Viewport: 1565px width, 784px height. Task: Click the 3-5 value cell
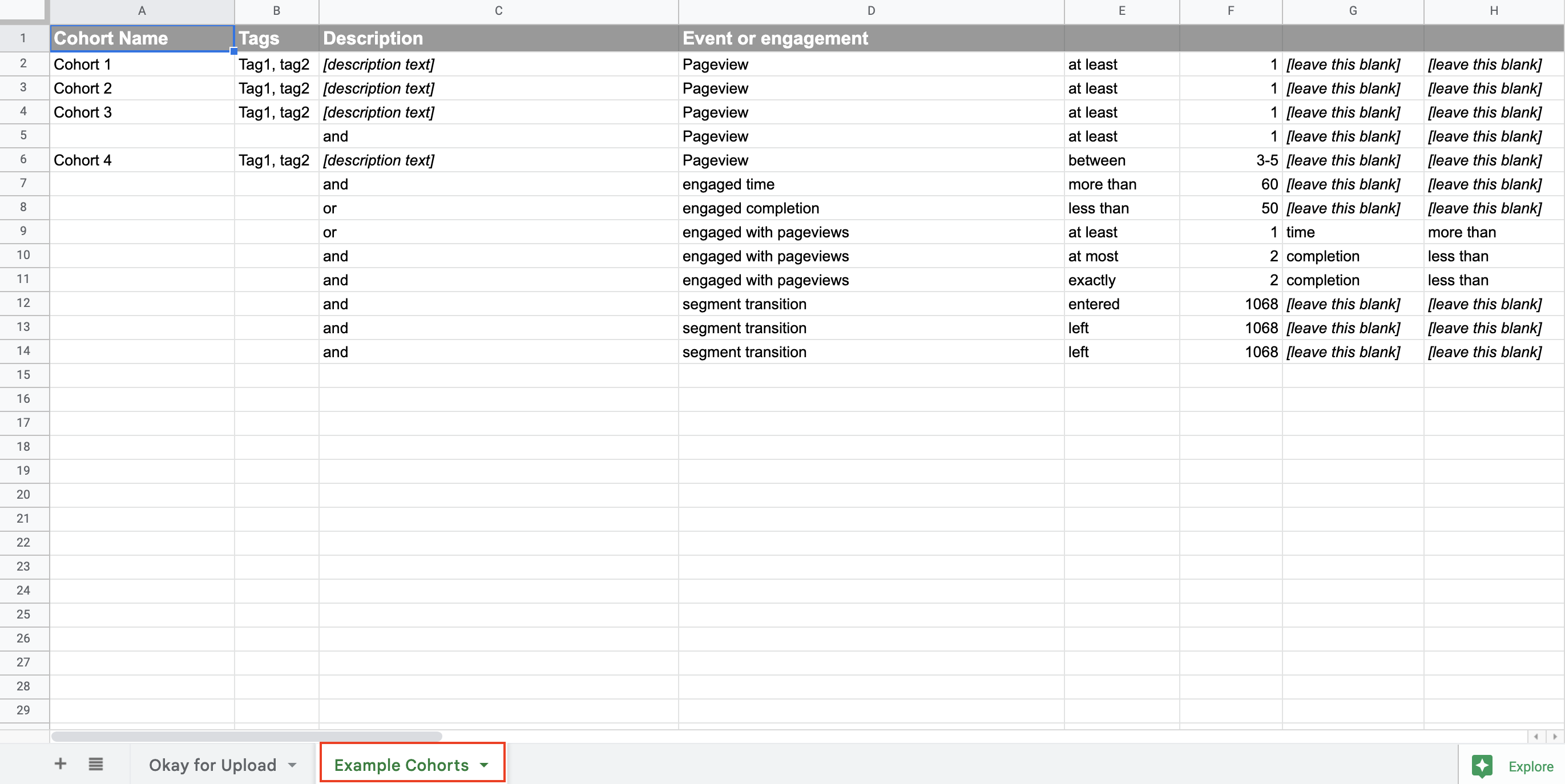(x=1231, y=160)
